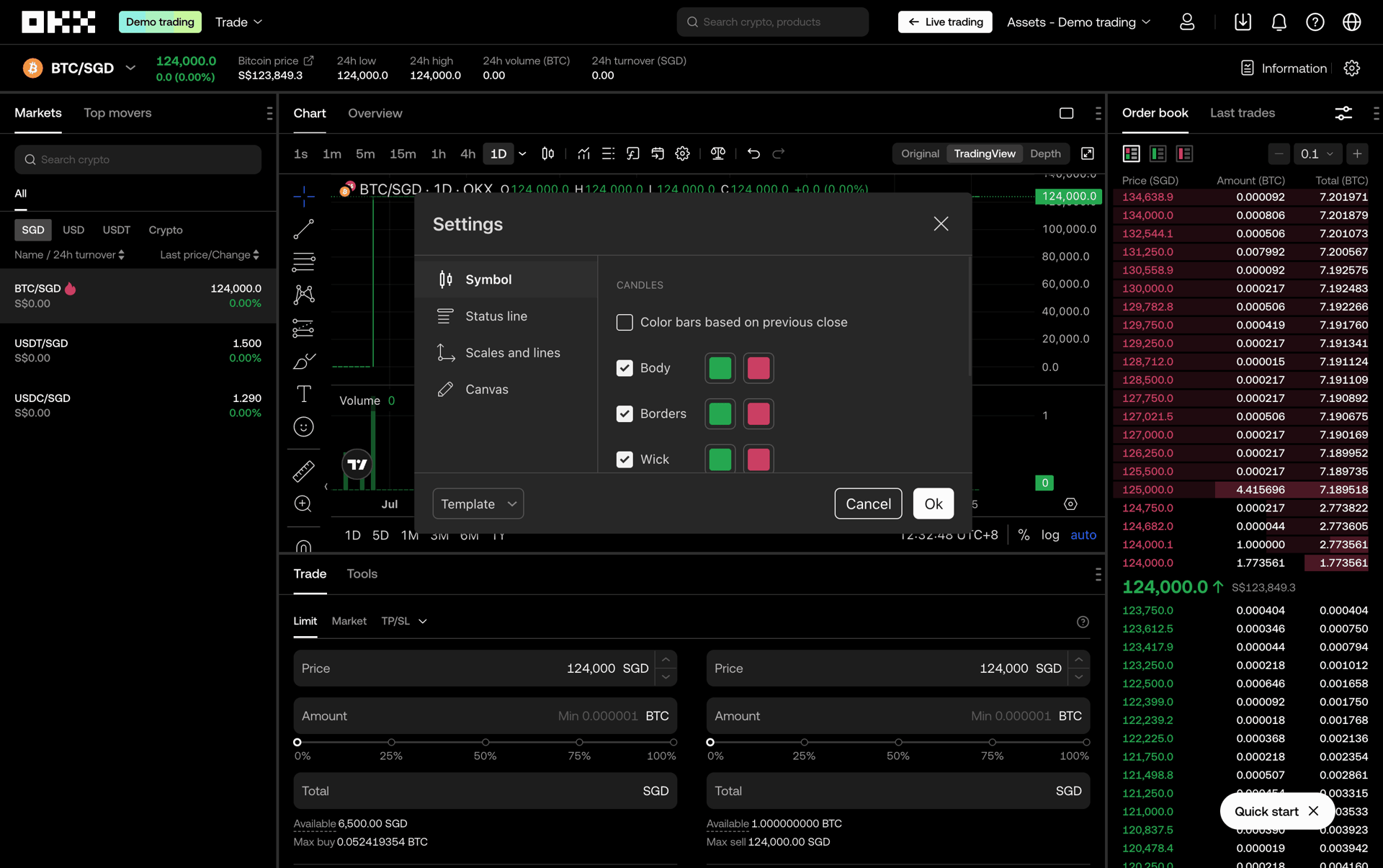Enable Color bars based on previous close
The width and height of the screenshot is (1383, 868).
[x=625, y=322]
